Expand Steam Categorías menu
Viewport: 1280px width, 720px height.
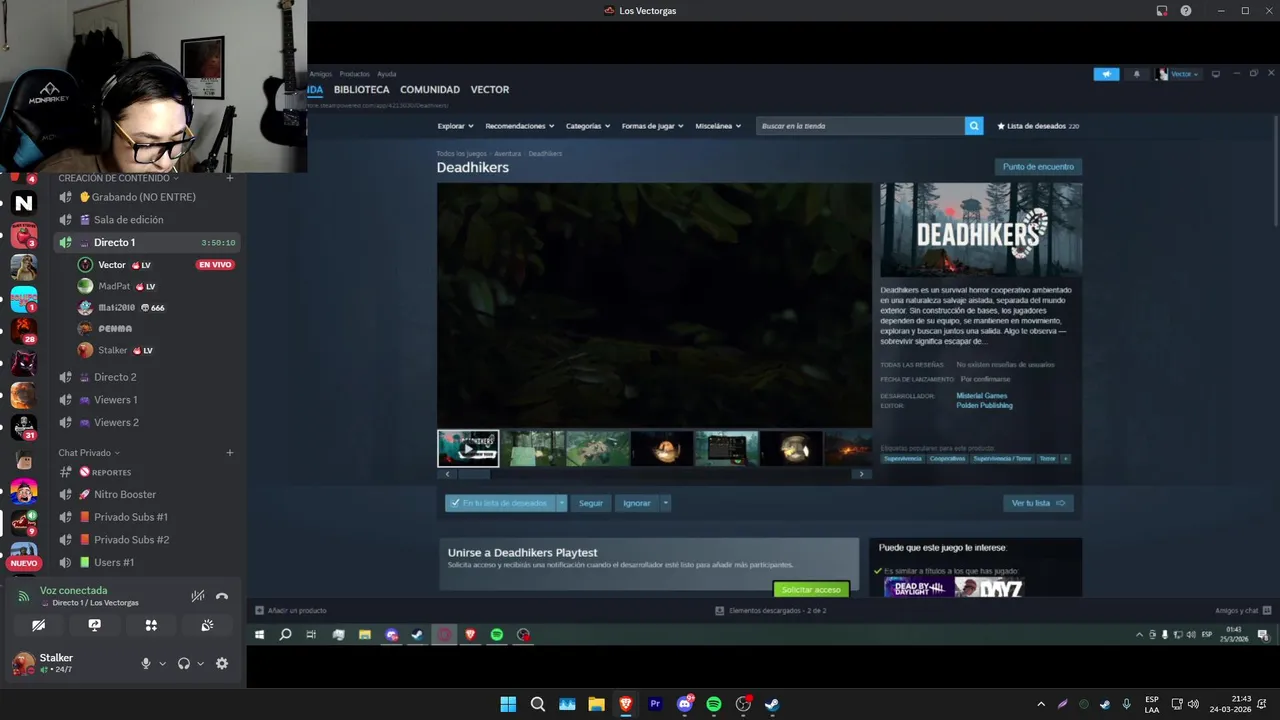(588, 126)
